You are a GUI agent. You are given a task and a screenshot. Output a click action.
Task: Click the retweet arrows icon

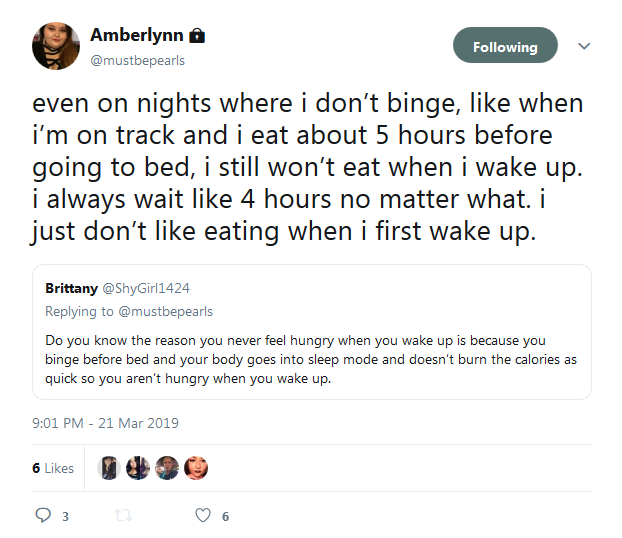123,515
